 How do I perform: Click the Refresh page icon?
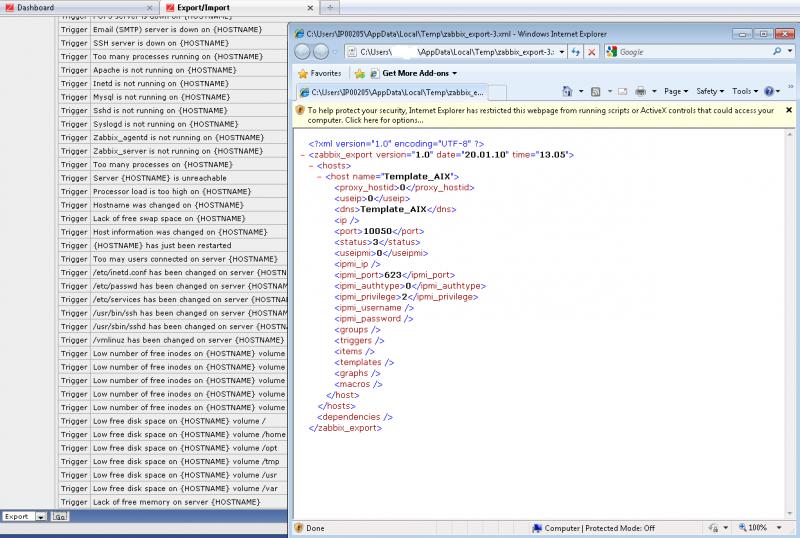[577, 51]
